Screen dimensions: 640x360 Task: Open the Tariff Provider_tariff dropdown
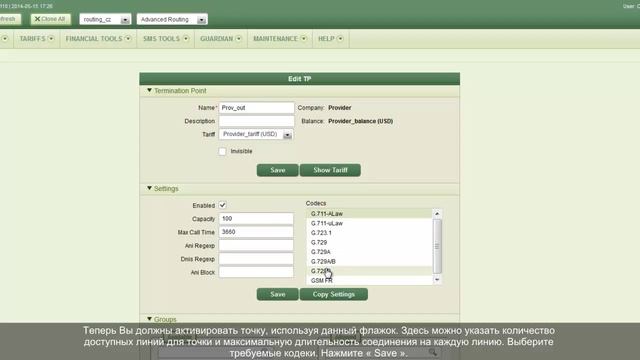pyautogui.click(x=256, y=134)
